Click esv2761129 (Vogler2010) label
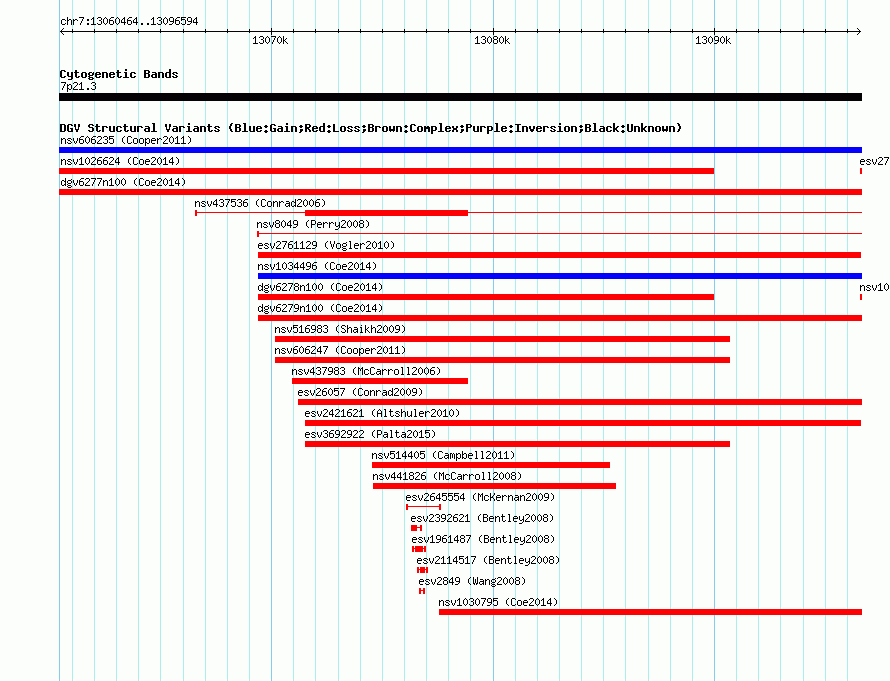 (x=326, y=245)
